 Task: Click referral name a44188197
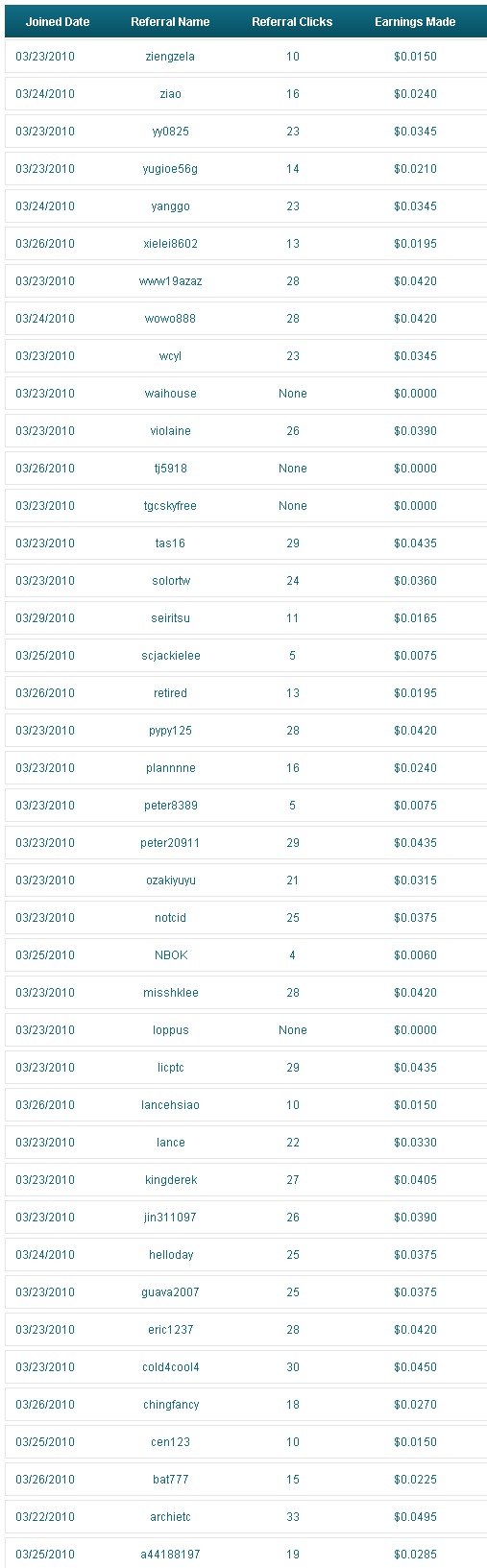pos(170,1555)
